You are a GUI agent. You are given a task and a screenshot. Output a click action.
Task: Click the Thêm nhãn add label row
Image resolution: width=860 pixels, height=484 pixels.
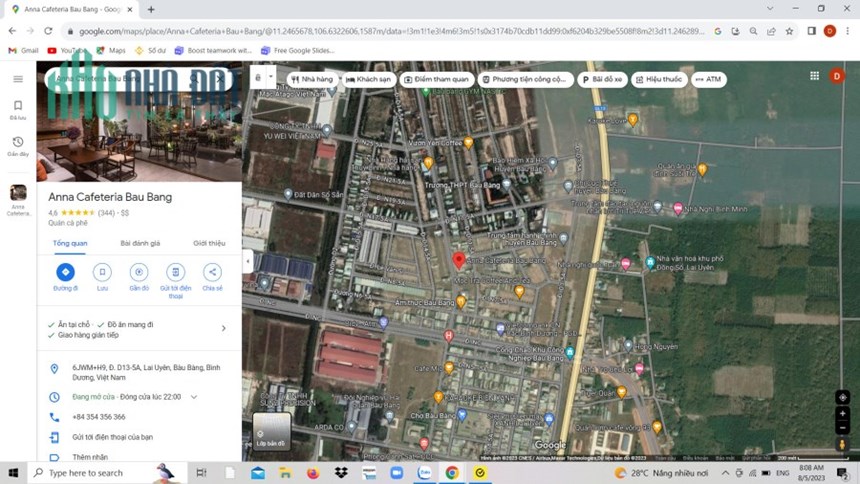[x=139, y=457]
